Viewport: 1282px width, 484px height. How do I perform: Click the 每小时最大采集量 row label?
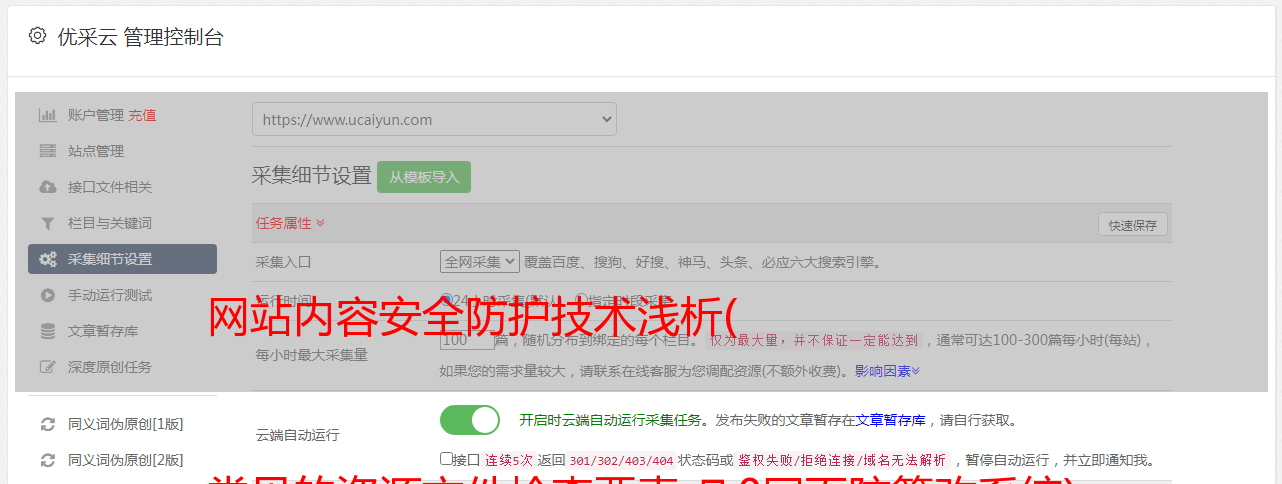(312, 354)
